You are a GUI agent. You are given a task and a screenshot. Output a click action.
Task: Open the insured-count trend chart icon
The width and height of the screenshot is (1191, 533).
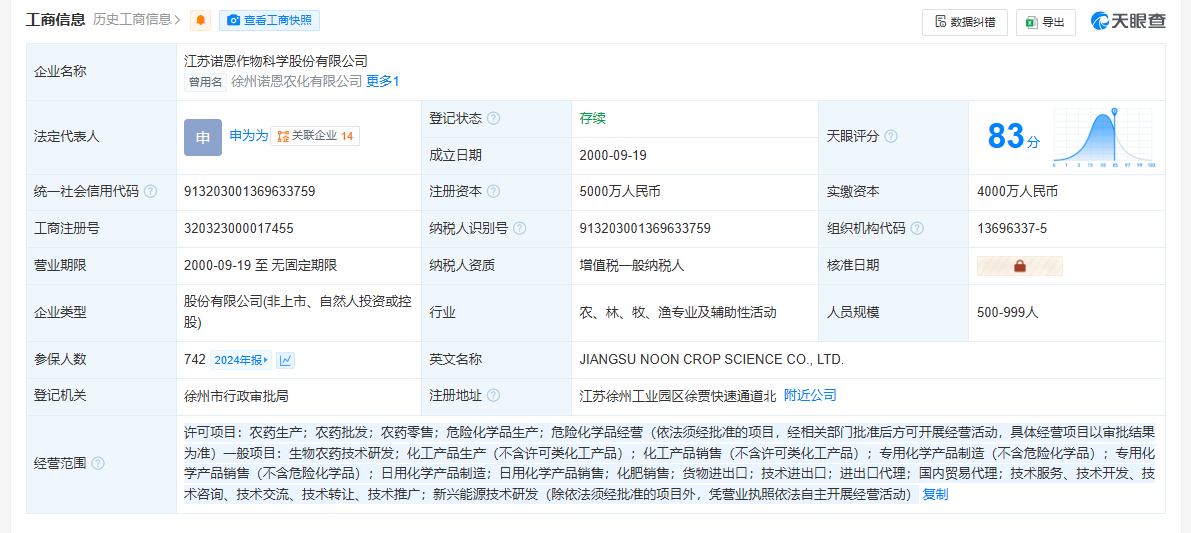pos(286,360)
